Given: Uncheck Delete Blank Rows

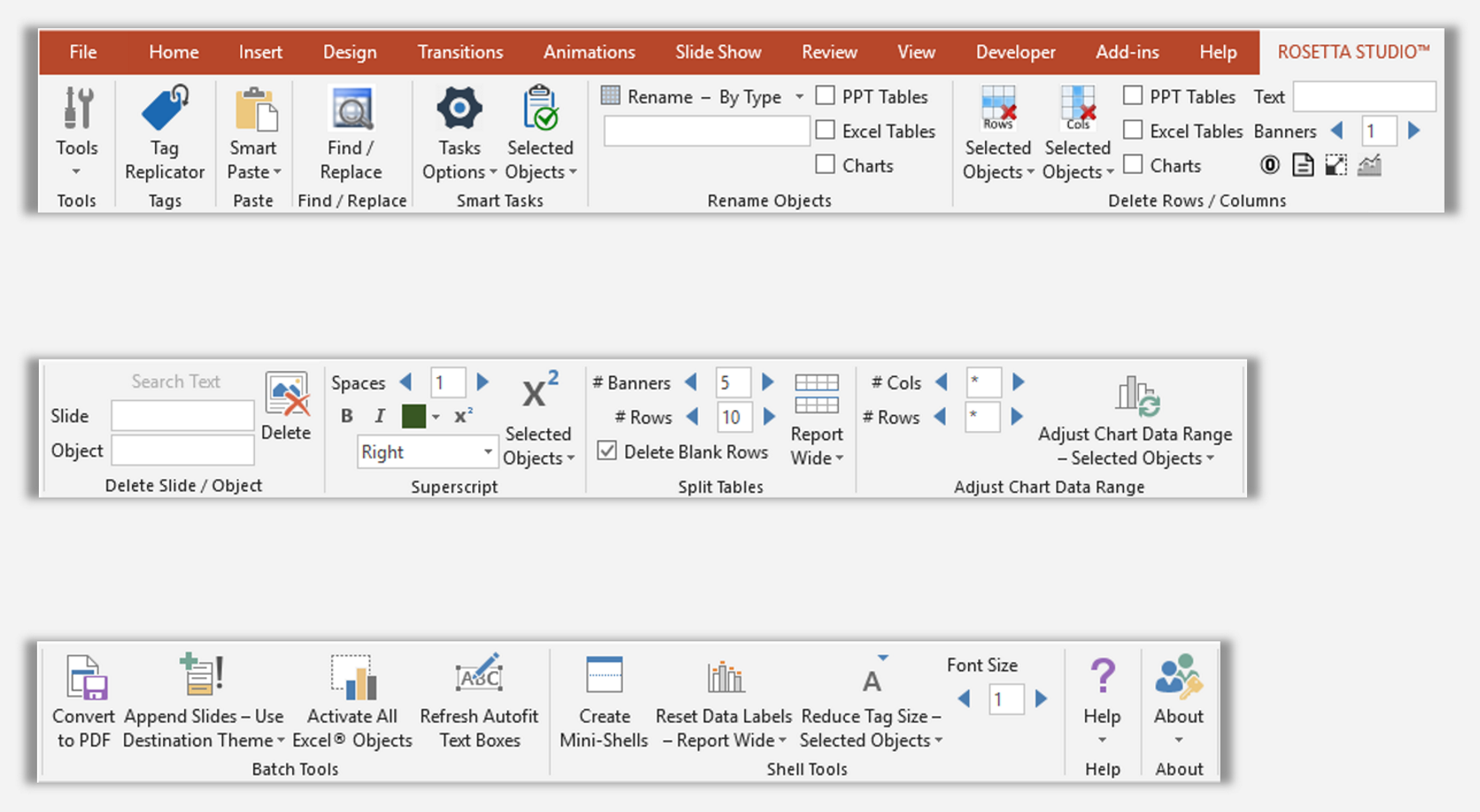Looking at the screenshot, I should click(x=607, y=451).
